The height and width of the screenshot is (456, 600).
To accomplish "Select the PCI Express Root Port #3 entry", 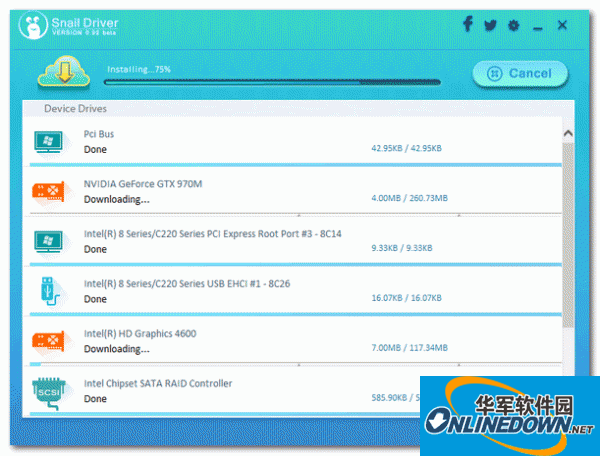I will [212, 234].
